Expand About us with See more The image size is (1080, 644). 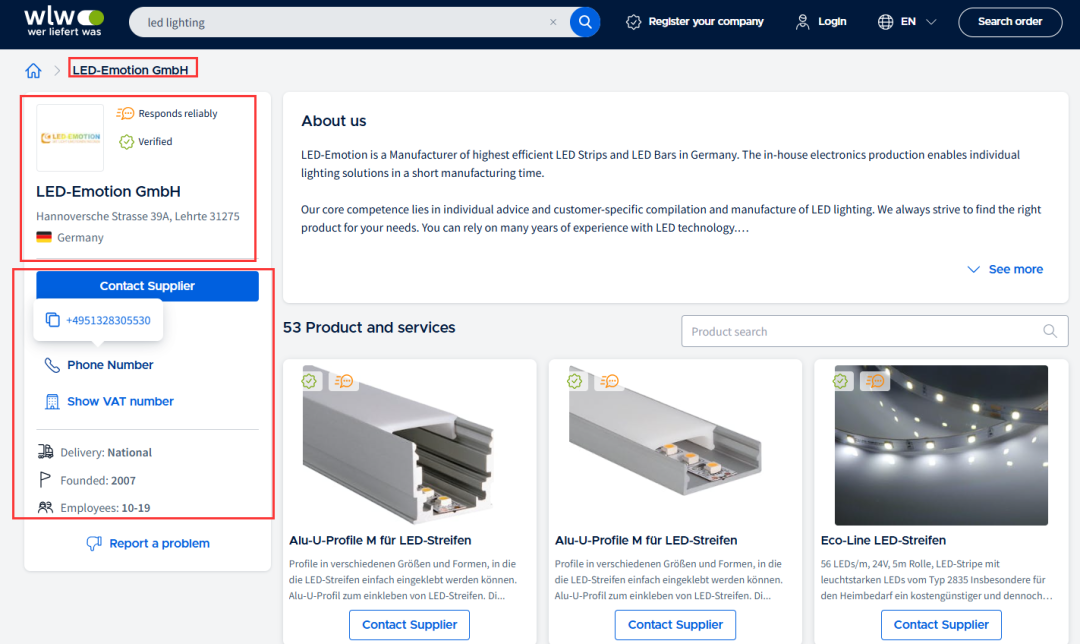point(1005,269)
